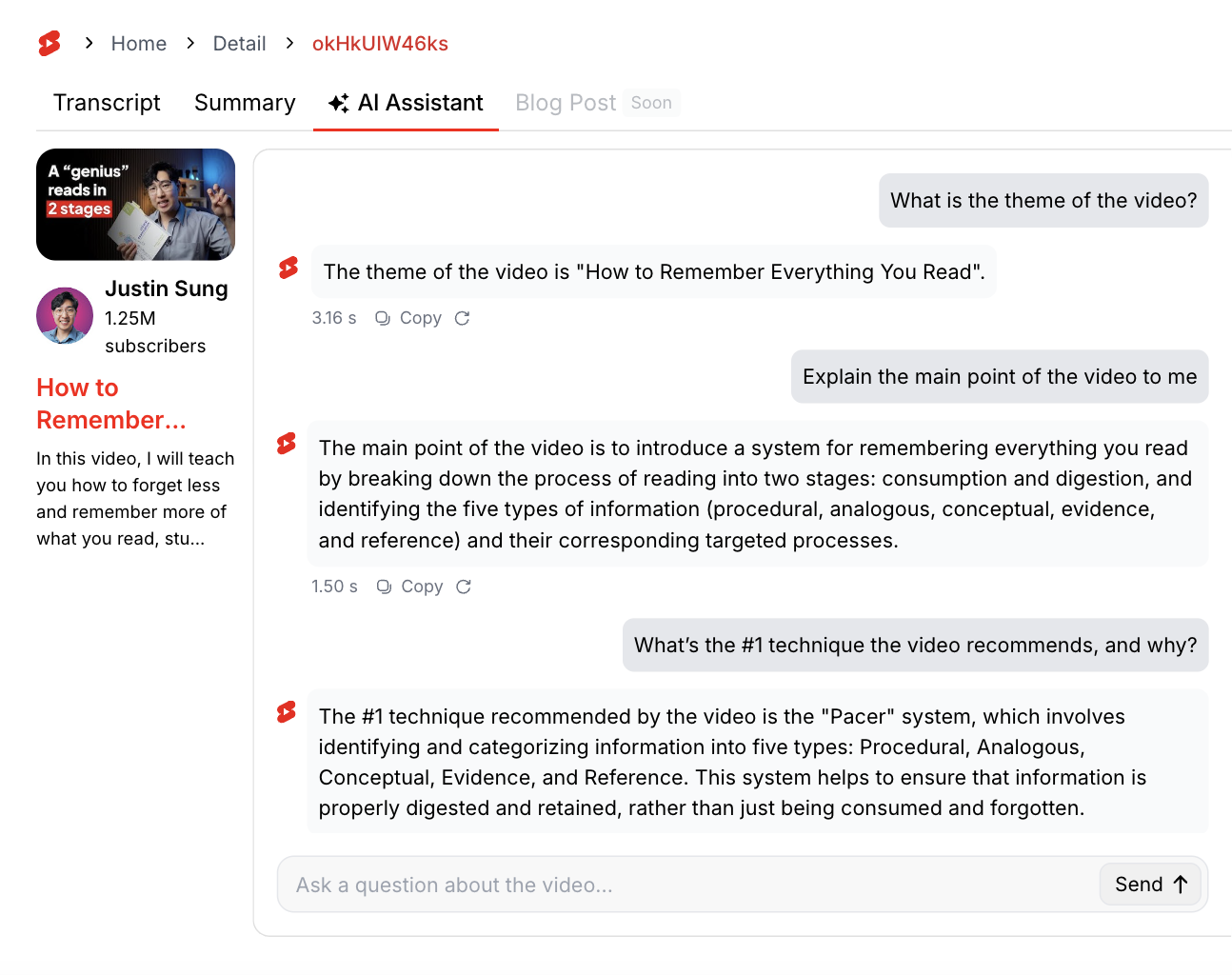The image size is (1232, 975).
Task: Open the video thumbnail 'A genius reads in 2 stages'
Action: [x=135, y=205]
